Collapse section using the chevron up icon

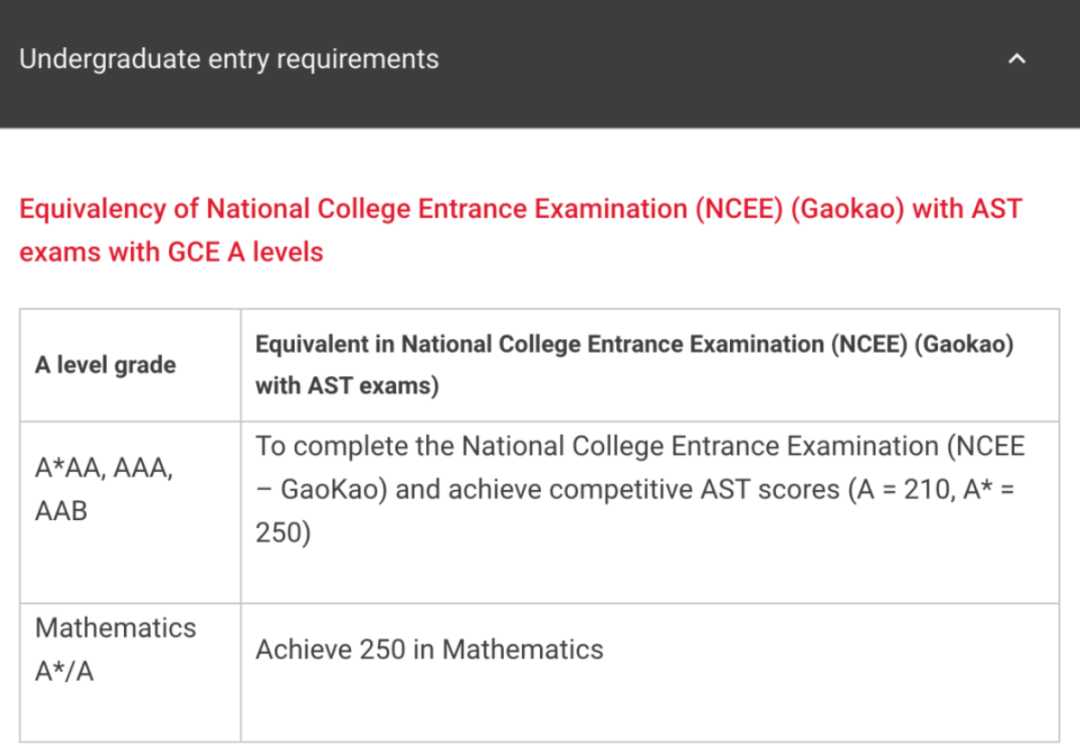click(x=1017, y=59)
